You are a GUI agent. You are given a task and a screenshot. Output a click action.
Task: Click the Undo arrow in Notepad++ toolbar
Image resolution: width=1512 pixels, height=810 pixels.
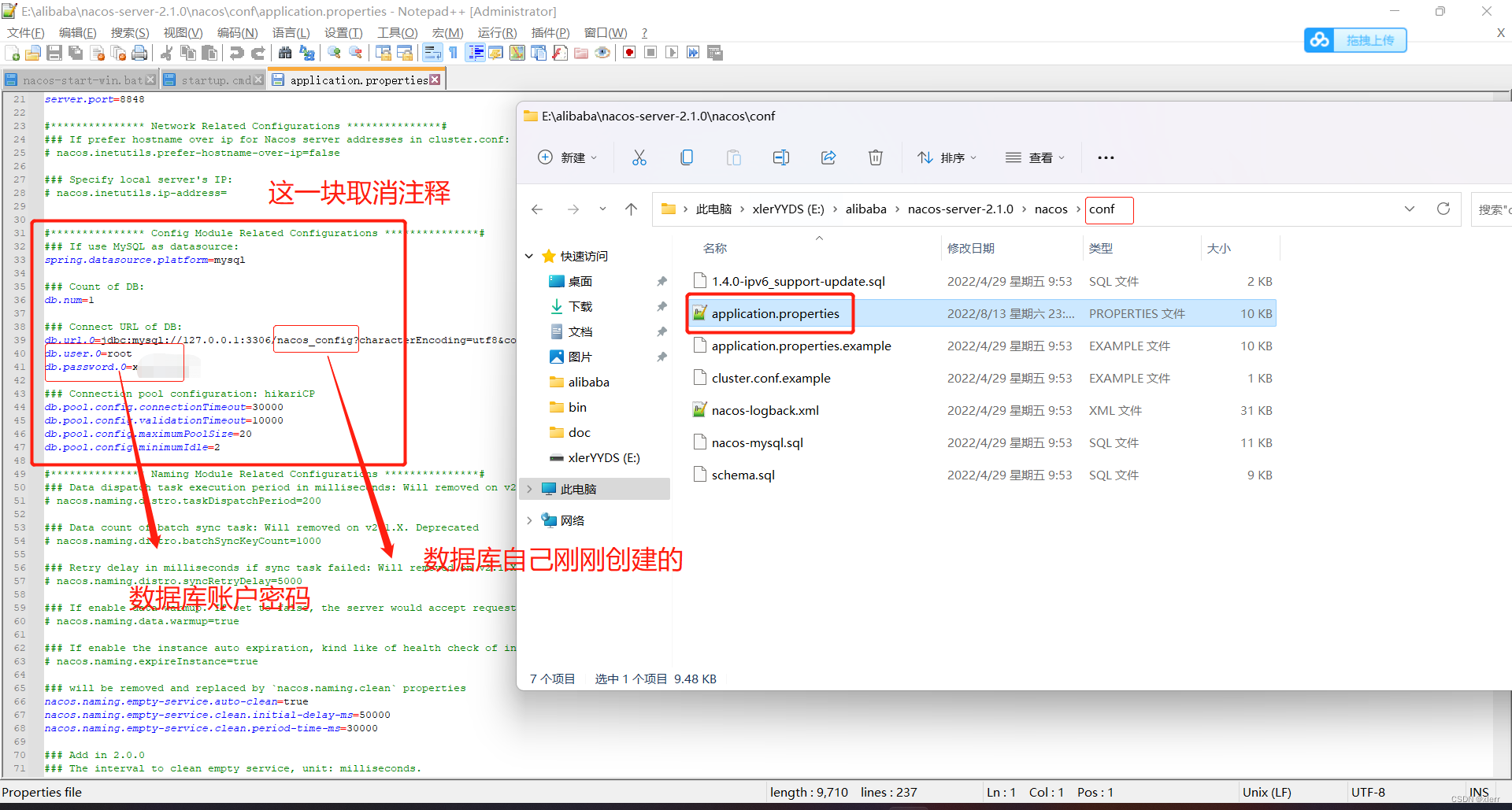[236, 53]
